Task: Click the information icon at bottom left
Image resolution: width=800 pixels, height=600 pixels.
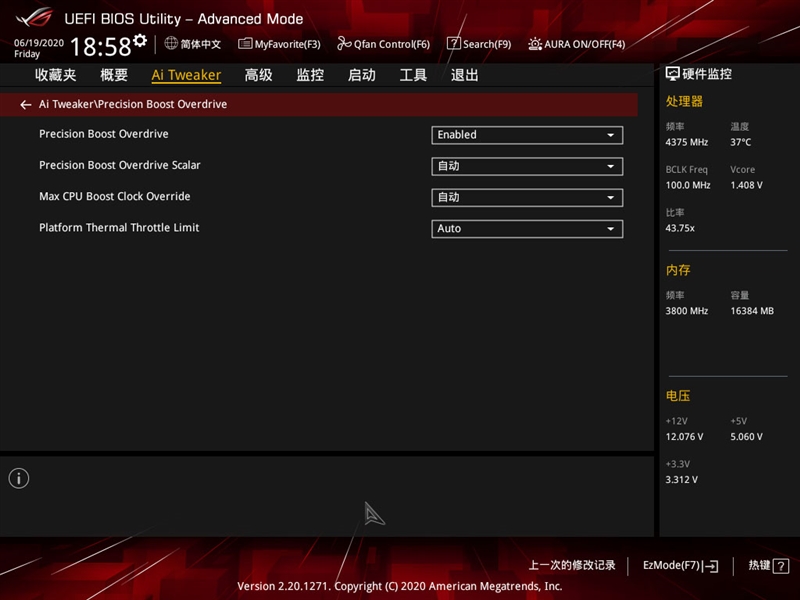Action: pos(18,478)
